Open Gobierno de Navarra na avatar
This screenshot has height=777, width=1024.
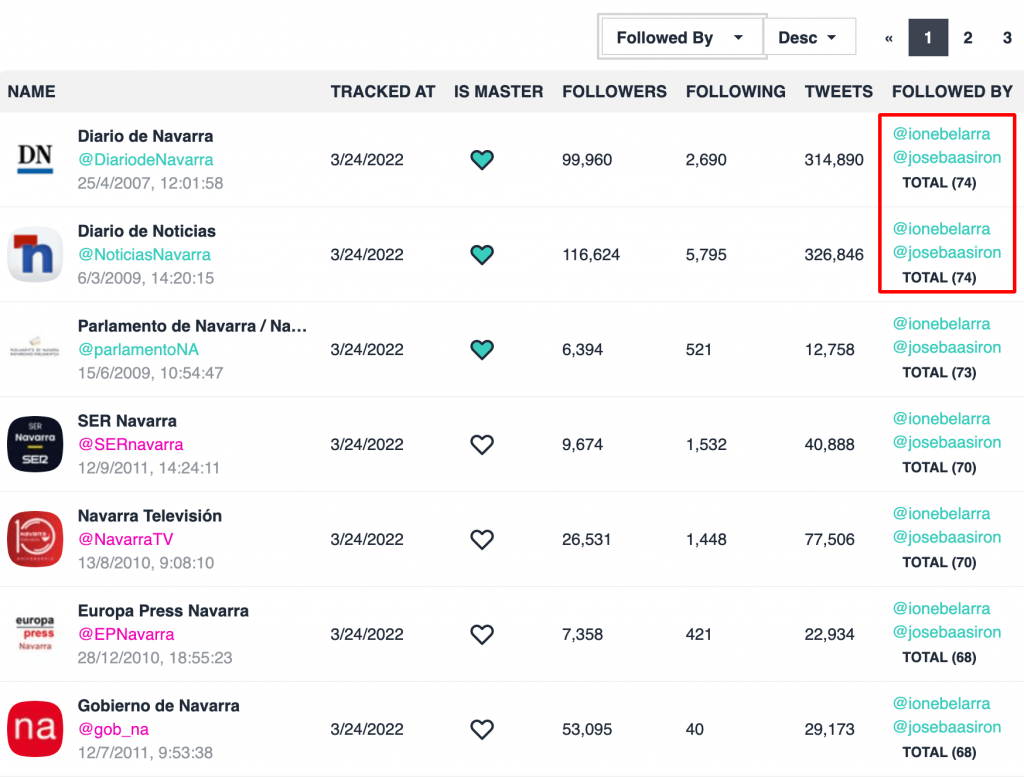[35, 729]
